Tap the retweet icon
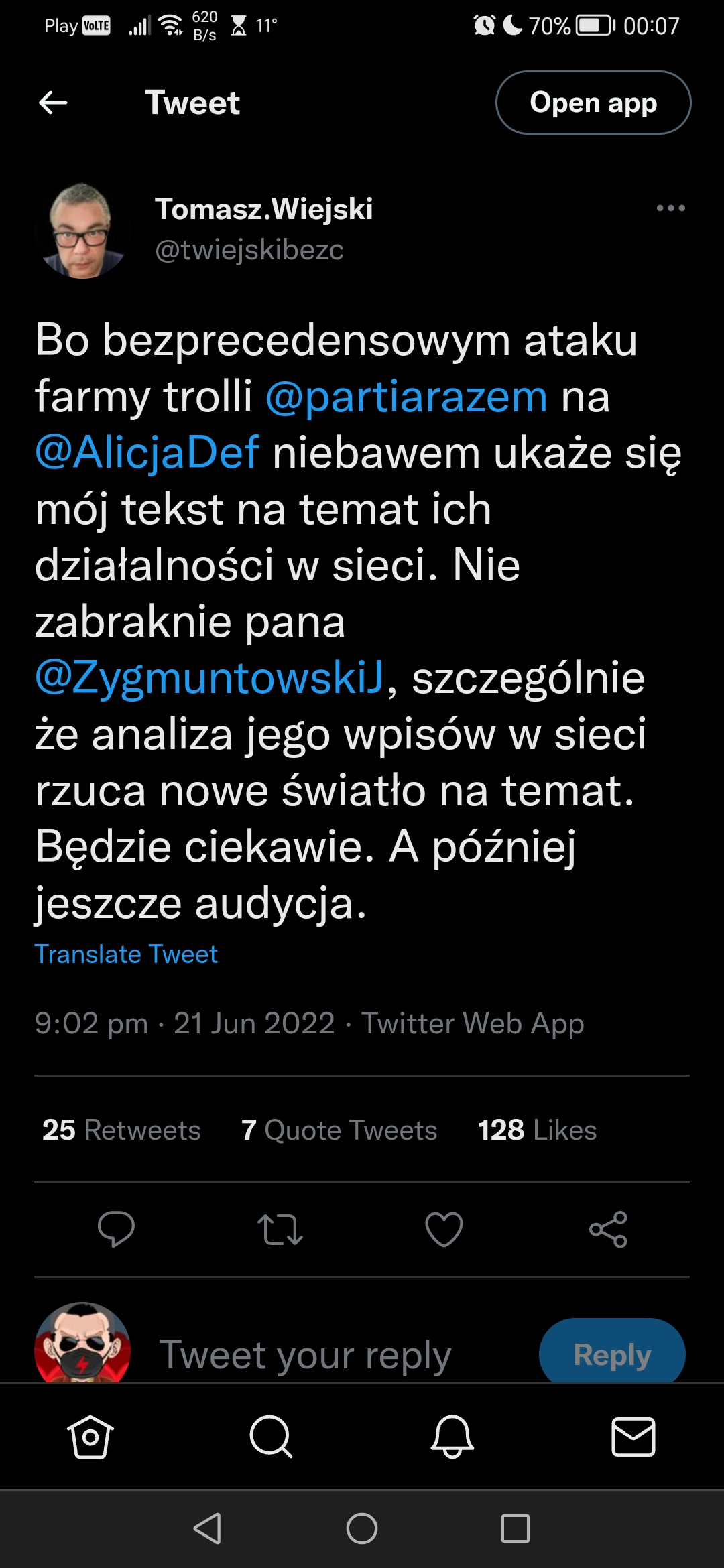 click(x=280, y=1229)
